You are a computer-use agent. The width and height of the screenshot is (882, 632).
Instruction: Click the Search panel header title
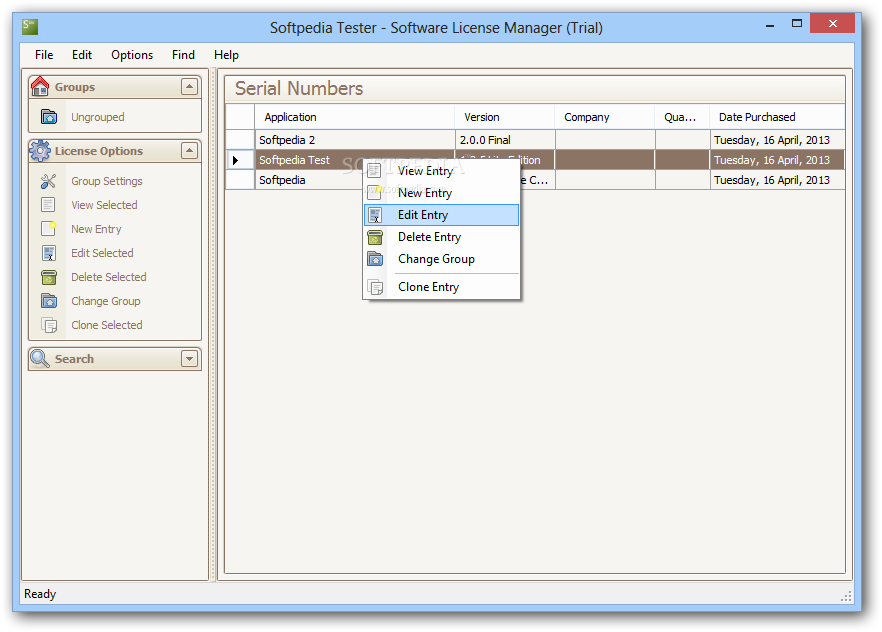click(74, 359)
